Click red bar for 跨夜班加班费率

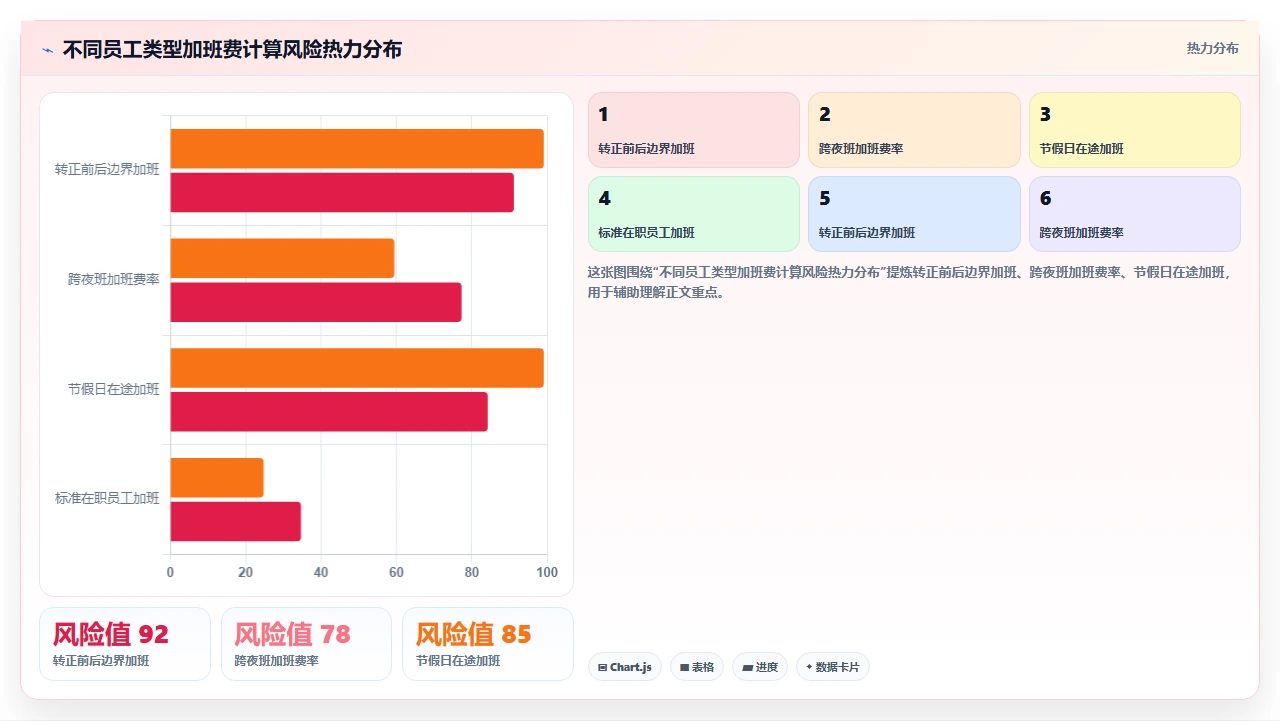(316, 302)
